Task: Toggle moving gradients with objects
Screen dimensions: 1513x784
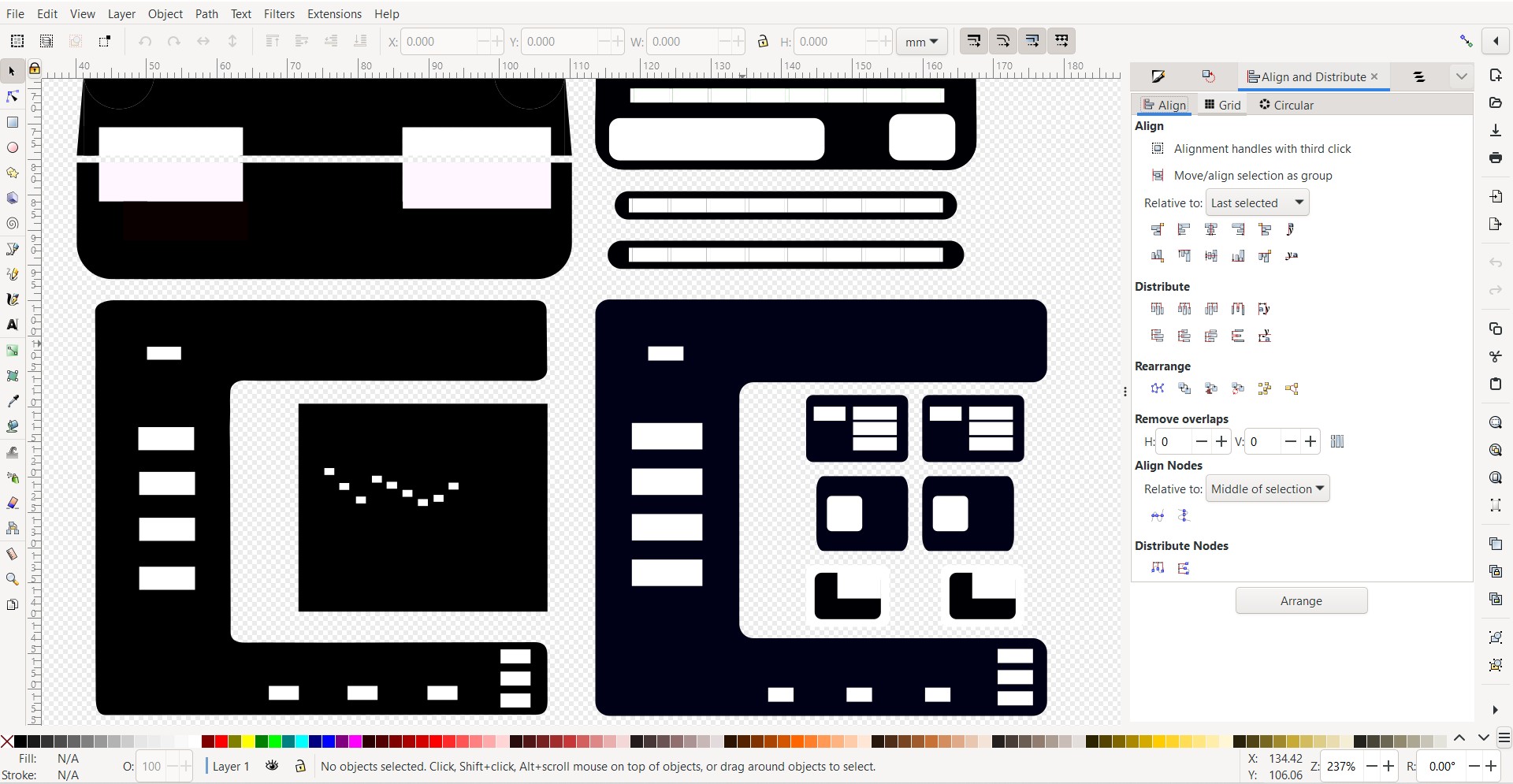Action: (1032, 41)
